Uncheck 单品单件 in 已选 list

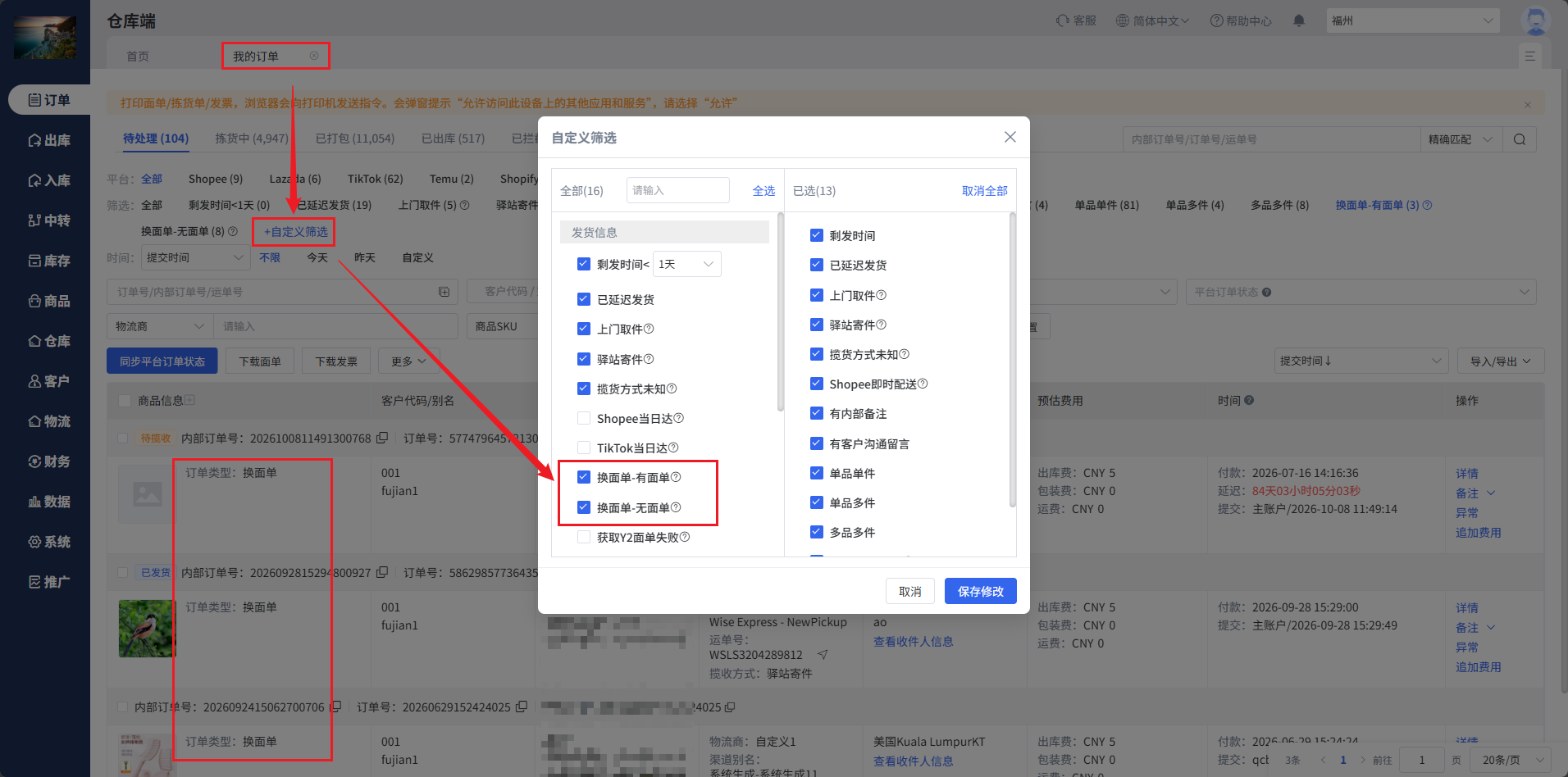click(817, 473)
